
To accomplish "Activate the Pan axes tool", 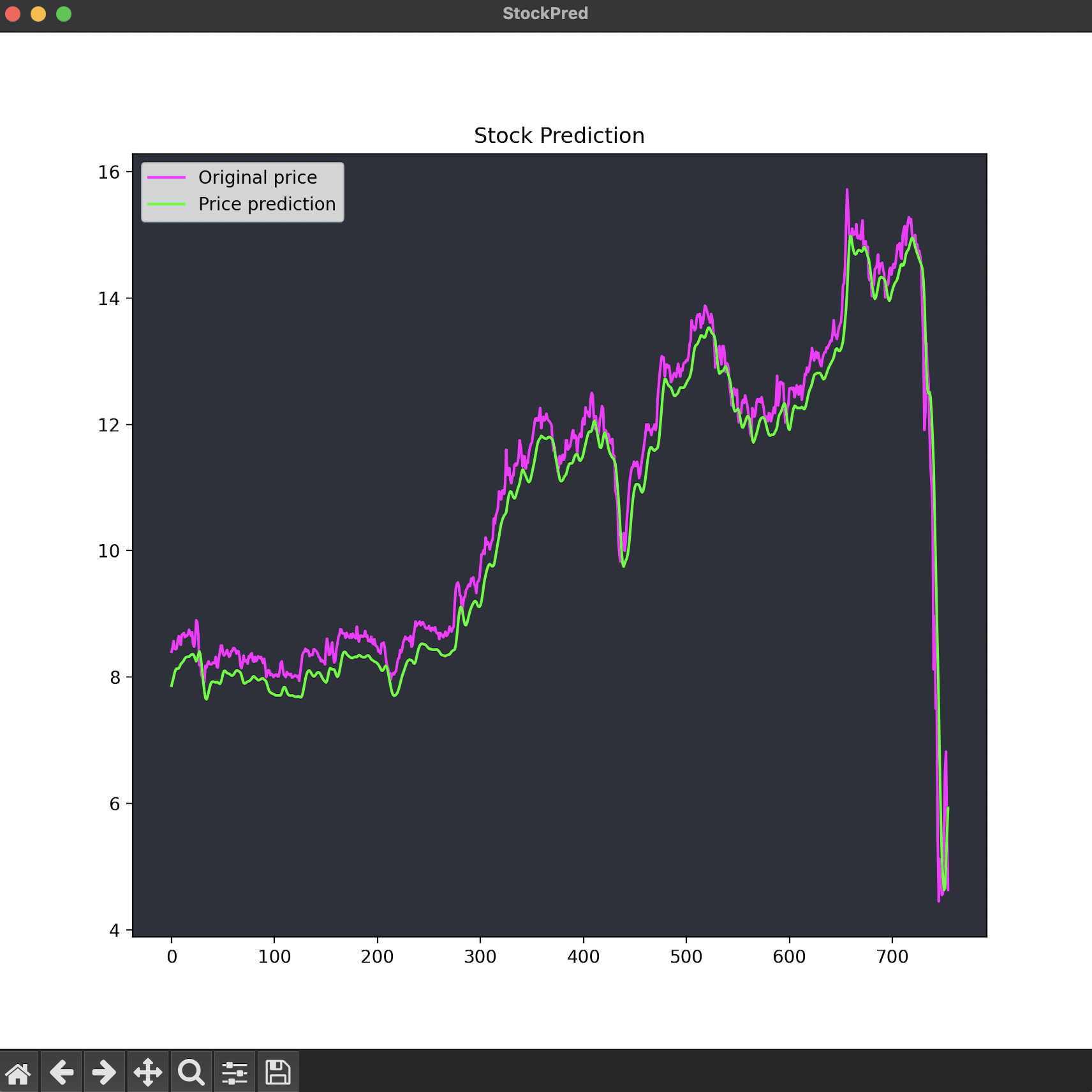I will click(148, 1072).
